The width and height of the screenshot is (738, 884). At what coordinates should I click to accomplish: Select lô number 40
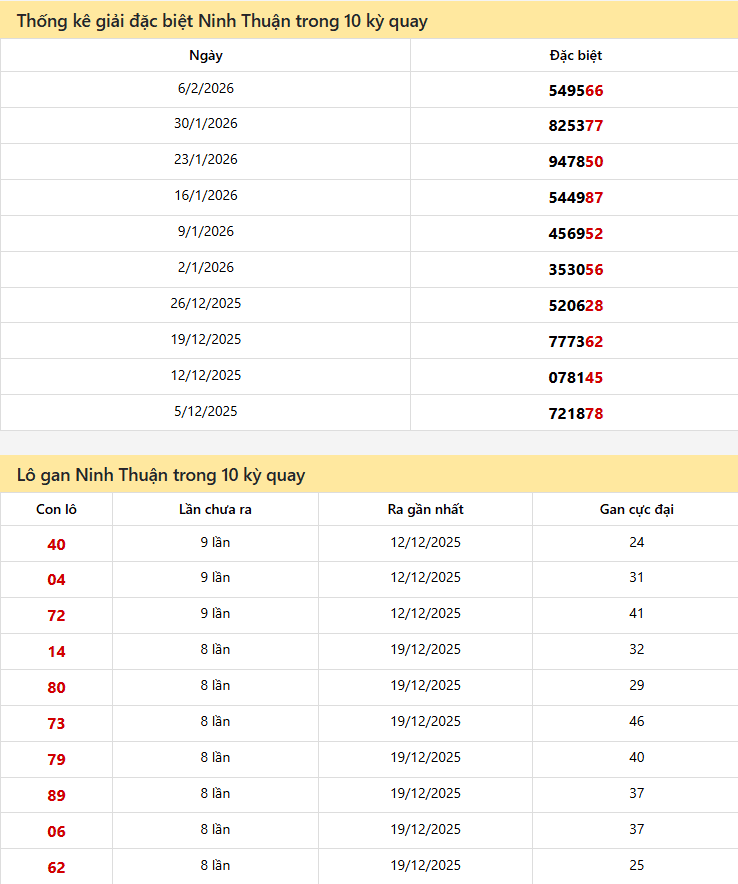pos(56,544)
